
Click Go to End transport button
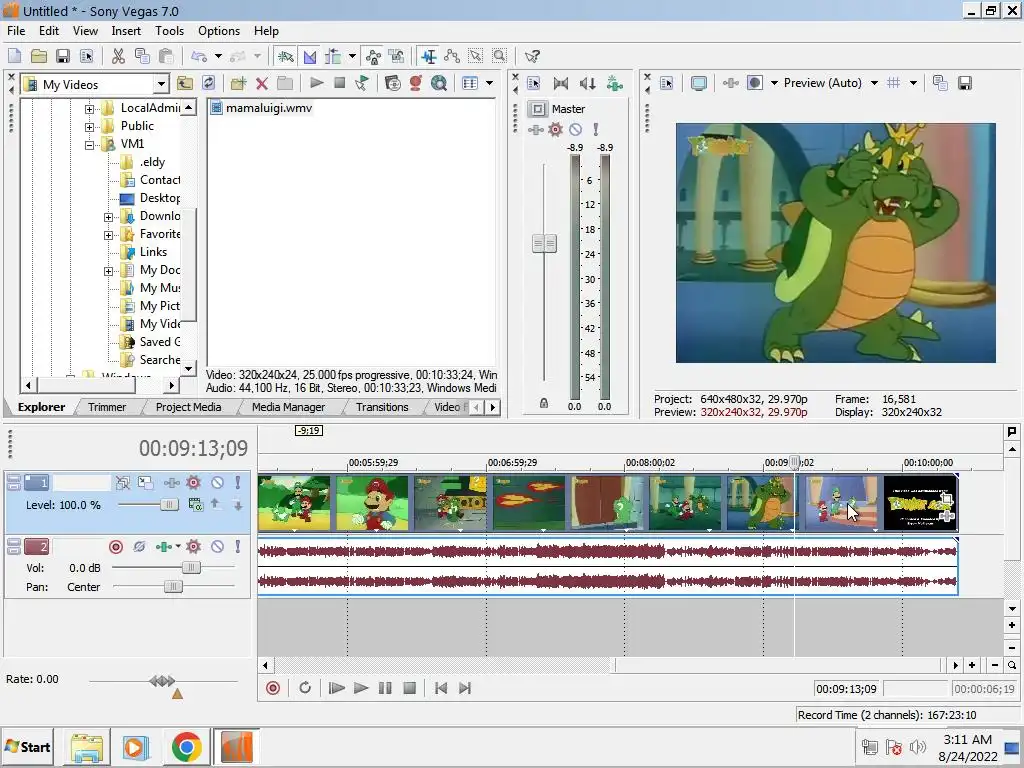tap(465, 688)
